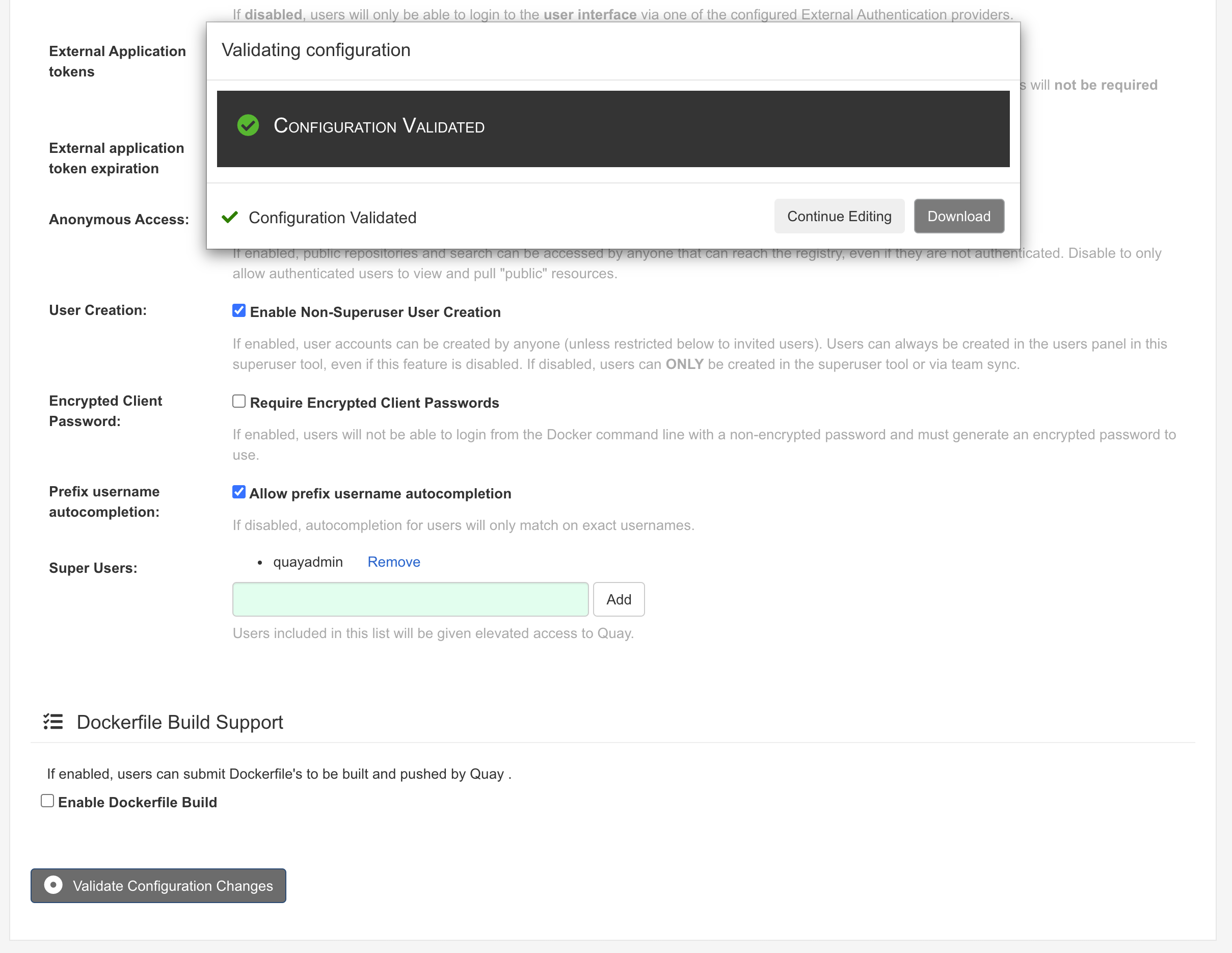Focus the Super Users name input field

[410, 599]
